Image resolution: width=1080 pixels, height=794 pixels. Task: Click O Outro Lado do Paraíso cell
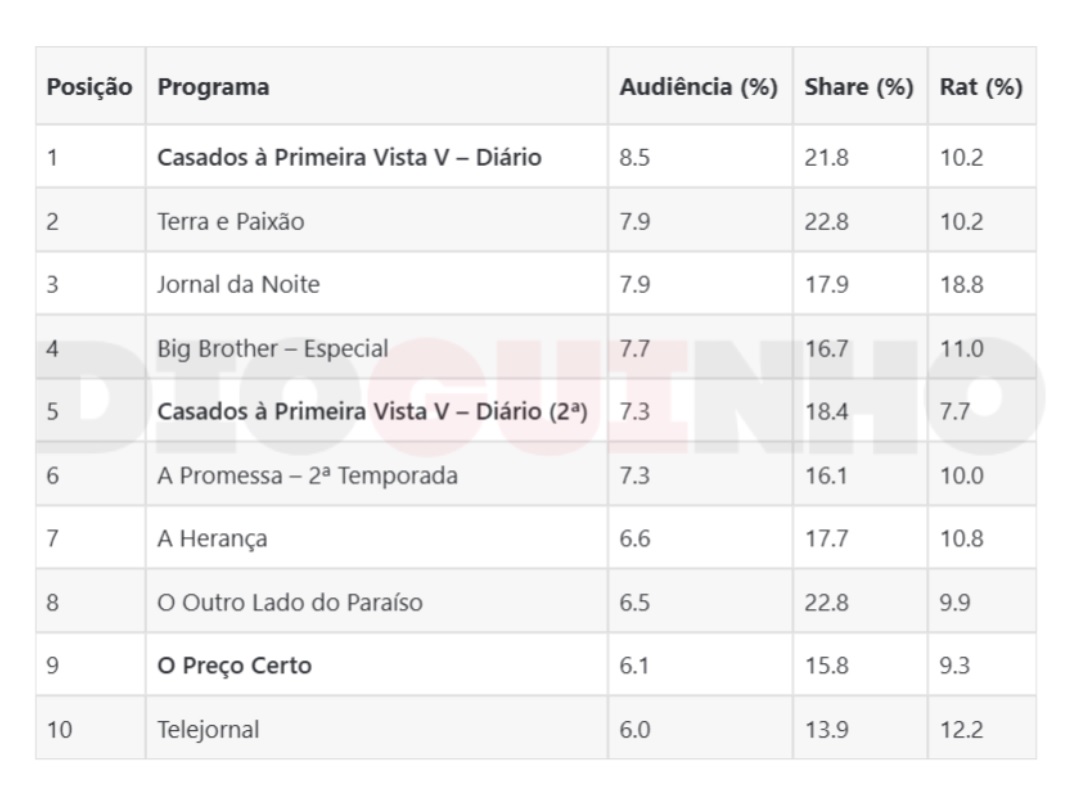coord(377,602)
